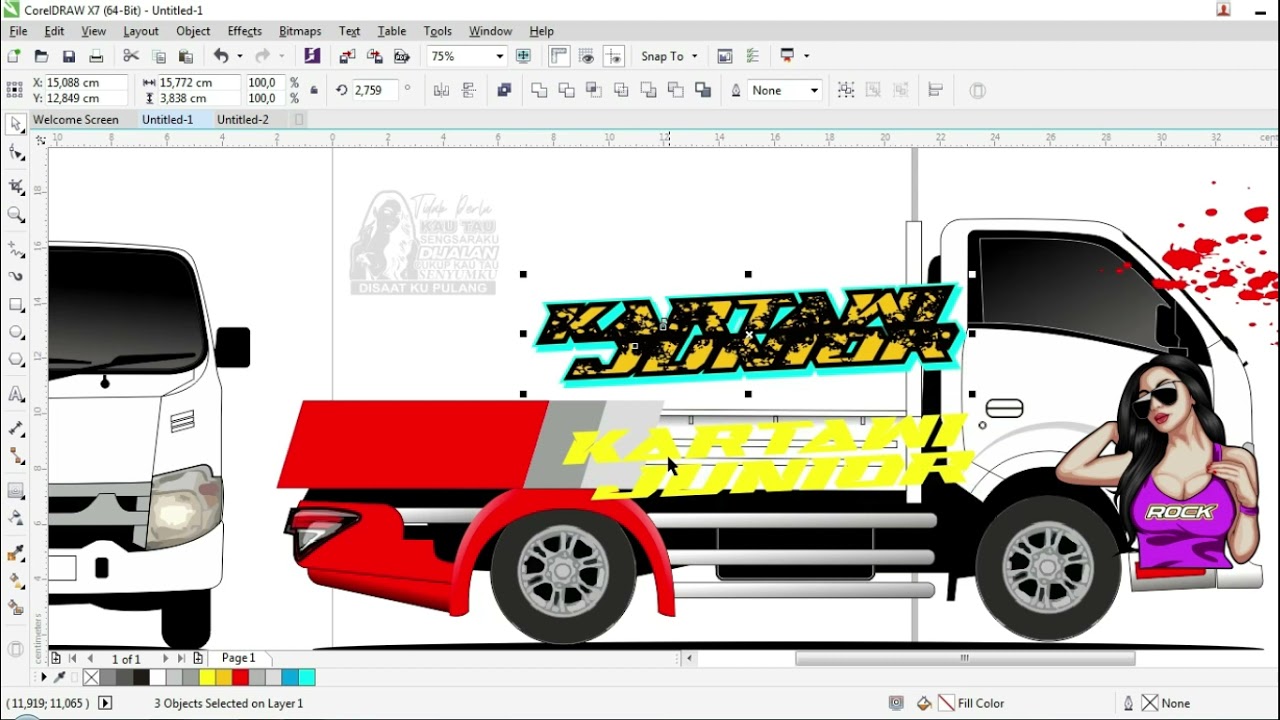Toggle the lock ratio padlock
This screenshot has height=720, width=1280.
point(314,90)
